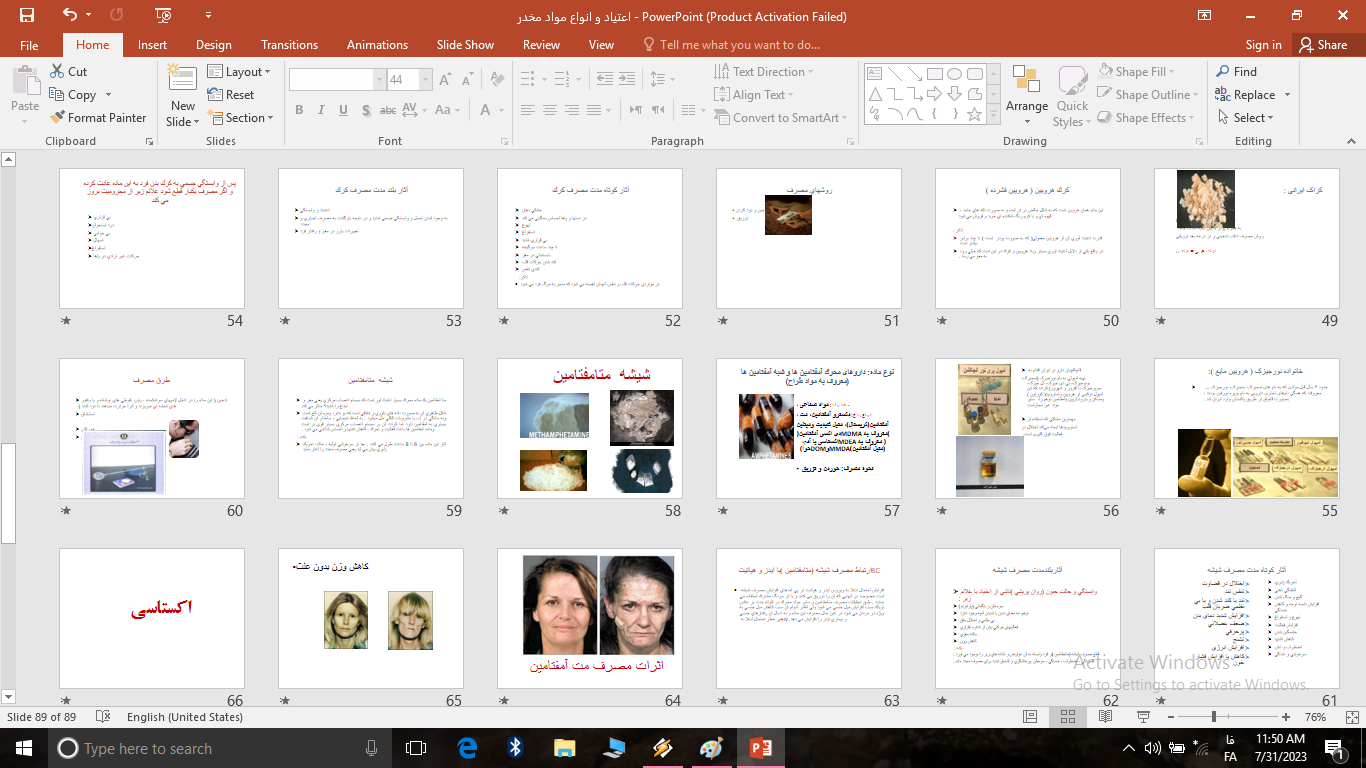
Task: Click the Undo arrow icon
Action: pos(69,15)
